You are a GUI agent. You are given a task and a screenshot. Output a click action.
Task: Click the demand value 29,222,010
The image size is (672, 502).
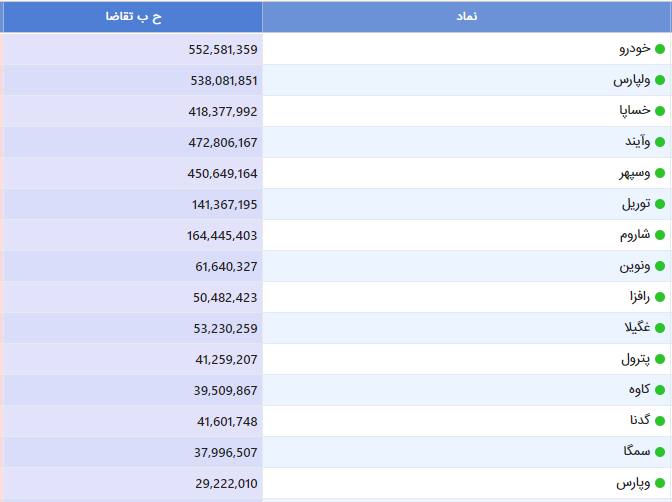(226, 484)
